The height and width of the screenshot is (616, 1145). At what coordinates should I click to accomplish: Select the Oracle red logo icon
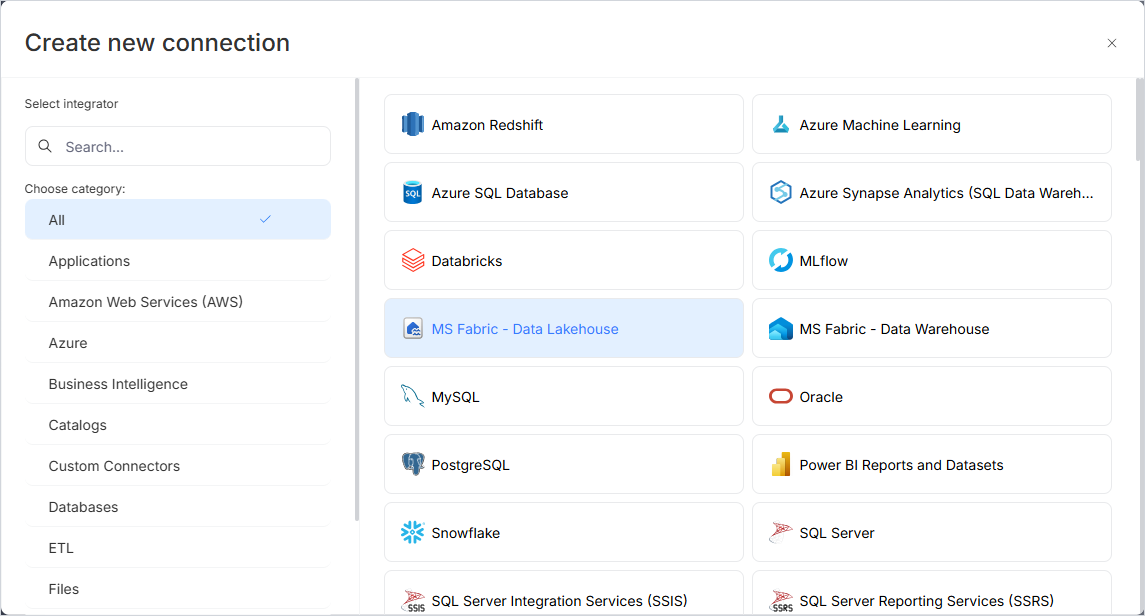point(781,397)
